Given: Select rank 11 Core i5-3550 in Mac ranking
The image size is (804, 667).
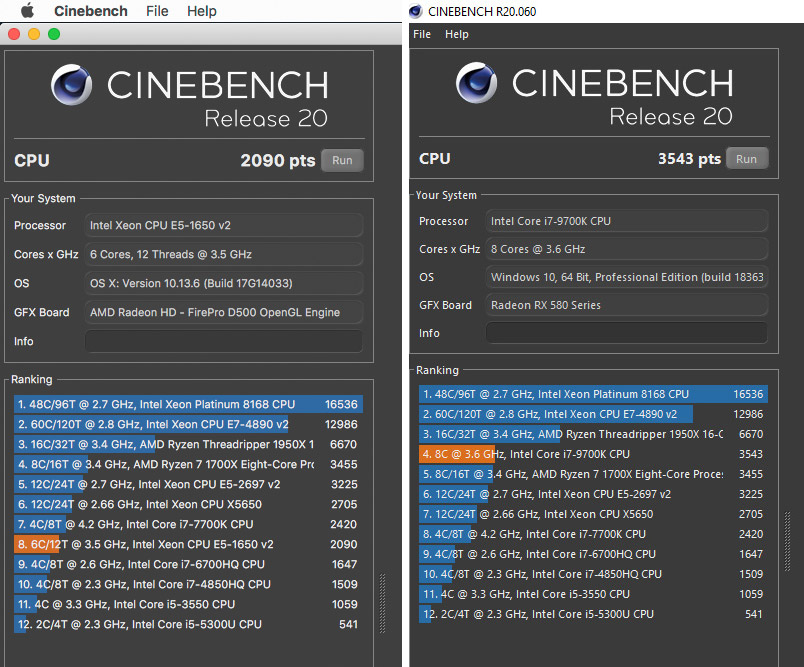Looking at the screenshot, I should (188, 604).
